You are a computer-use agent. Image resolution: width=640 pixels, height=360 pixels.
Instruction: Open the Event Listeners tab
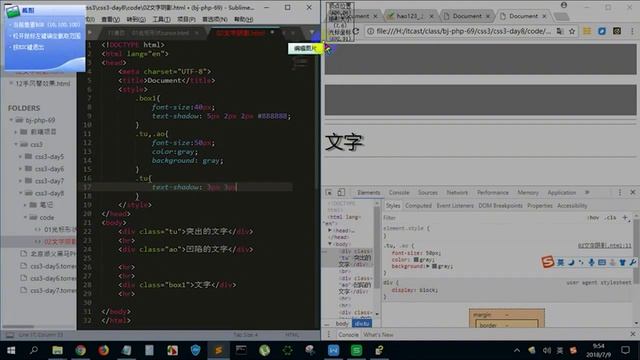click(455, 206)
